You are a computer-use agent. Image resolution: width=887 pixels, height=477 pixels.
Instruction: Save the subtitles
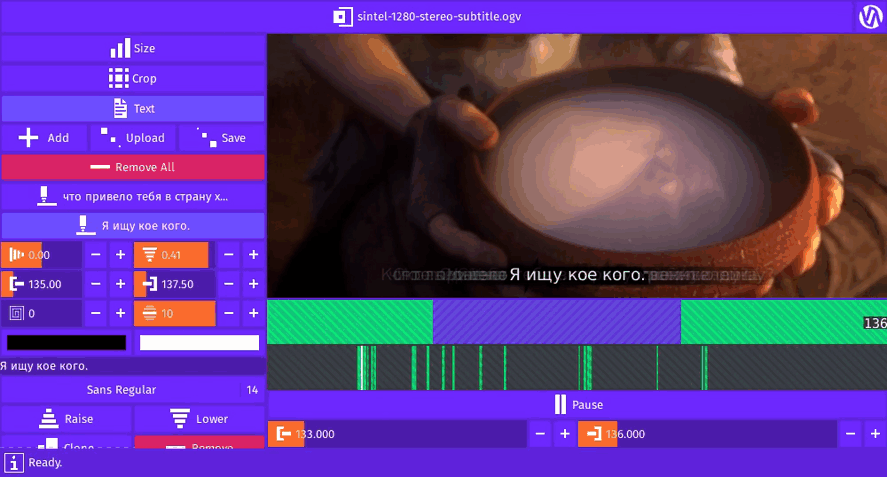click(x=222, y=138)
